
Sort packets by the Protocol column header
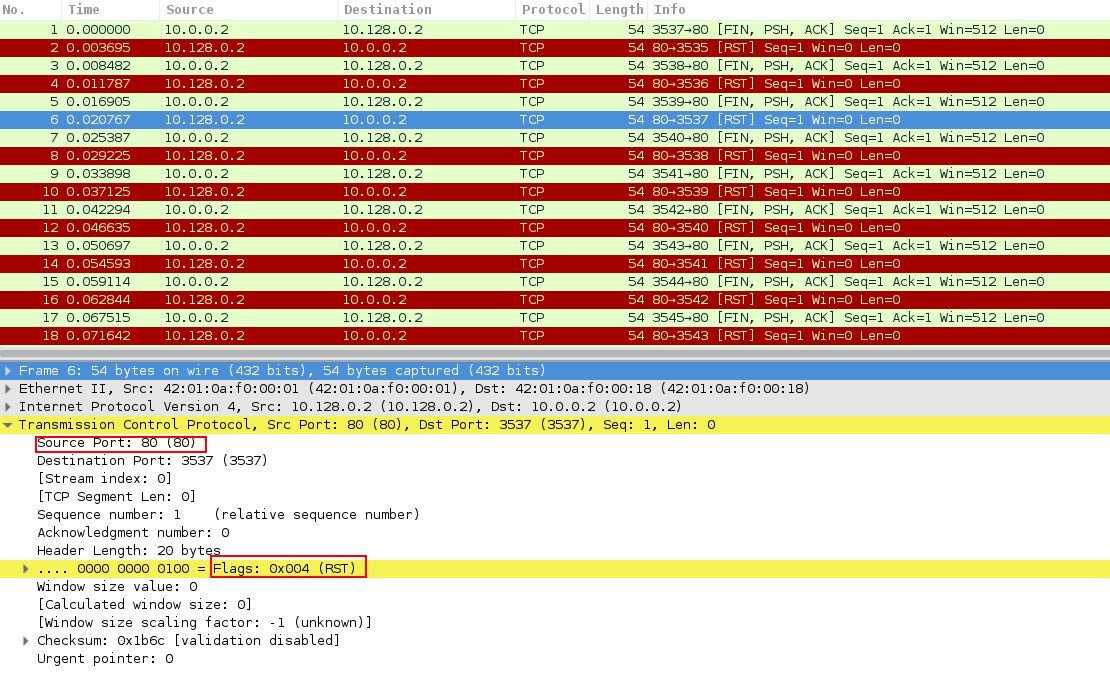click(553, 9)
